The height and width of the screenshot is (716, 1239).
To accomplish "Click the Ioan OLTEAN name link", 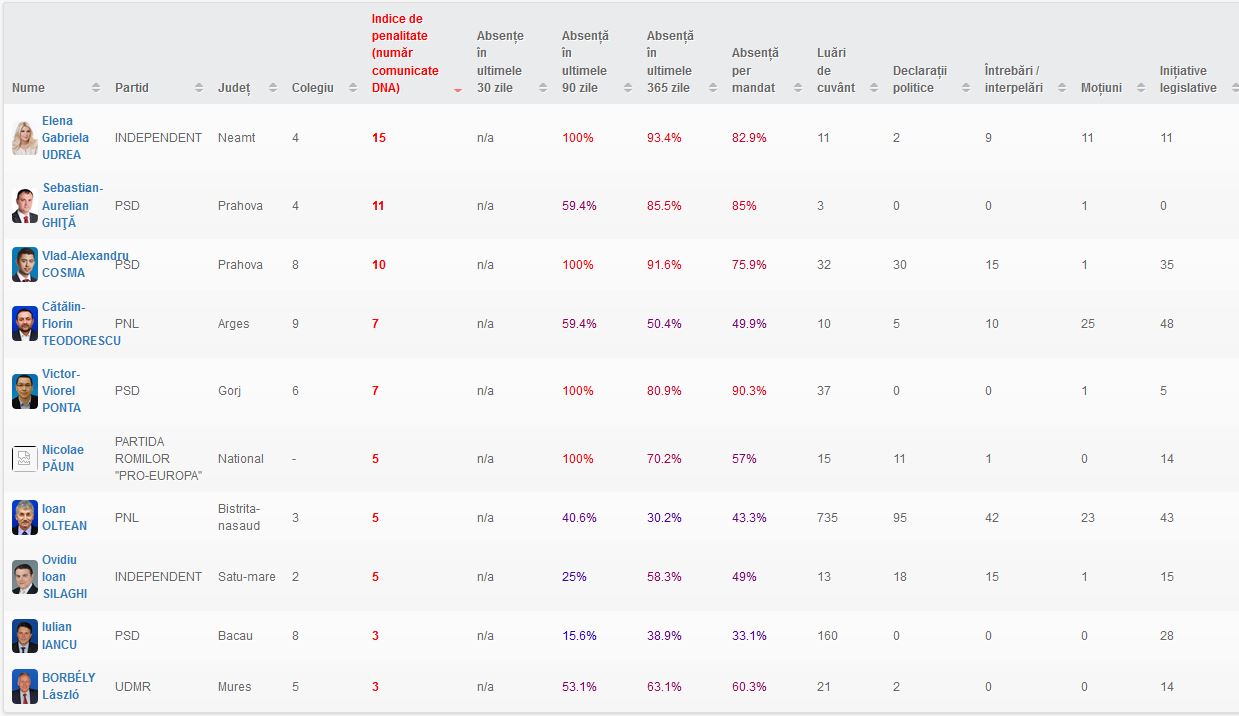I will click(64, 517).
